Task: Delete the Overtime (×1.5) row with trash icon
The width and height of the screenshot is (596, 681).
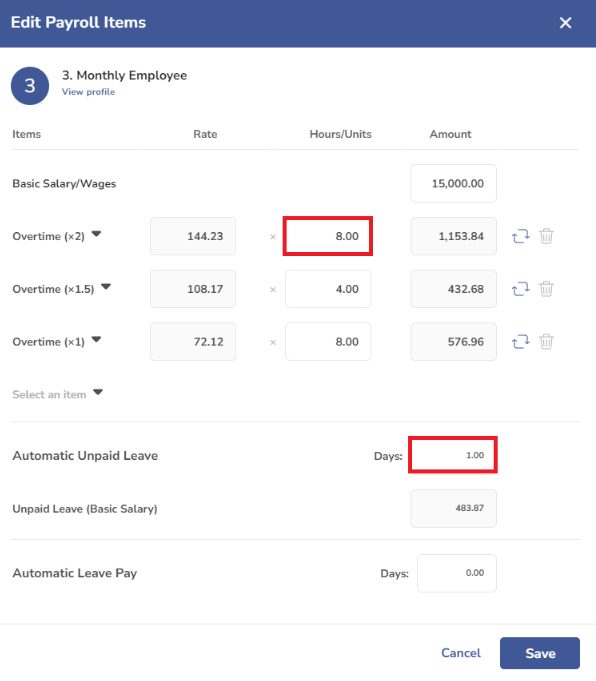Action: pyautogui.click(x=546, y=289)
